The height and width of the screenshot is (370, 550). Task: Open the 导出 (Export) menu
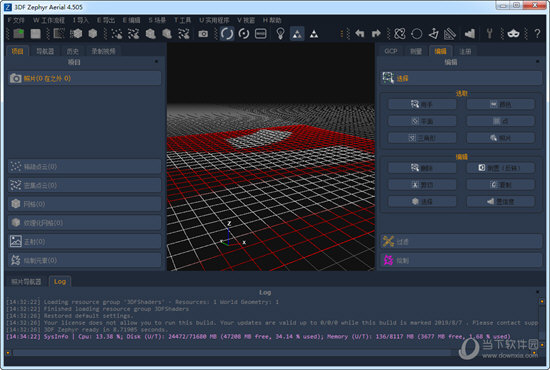pos(106,20)
